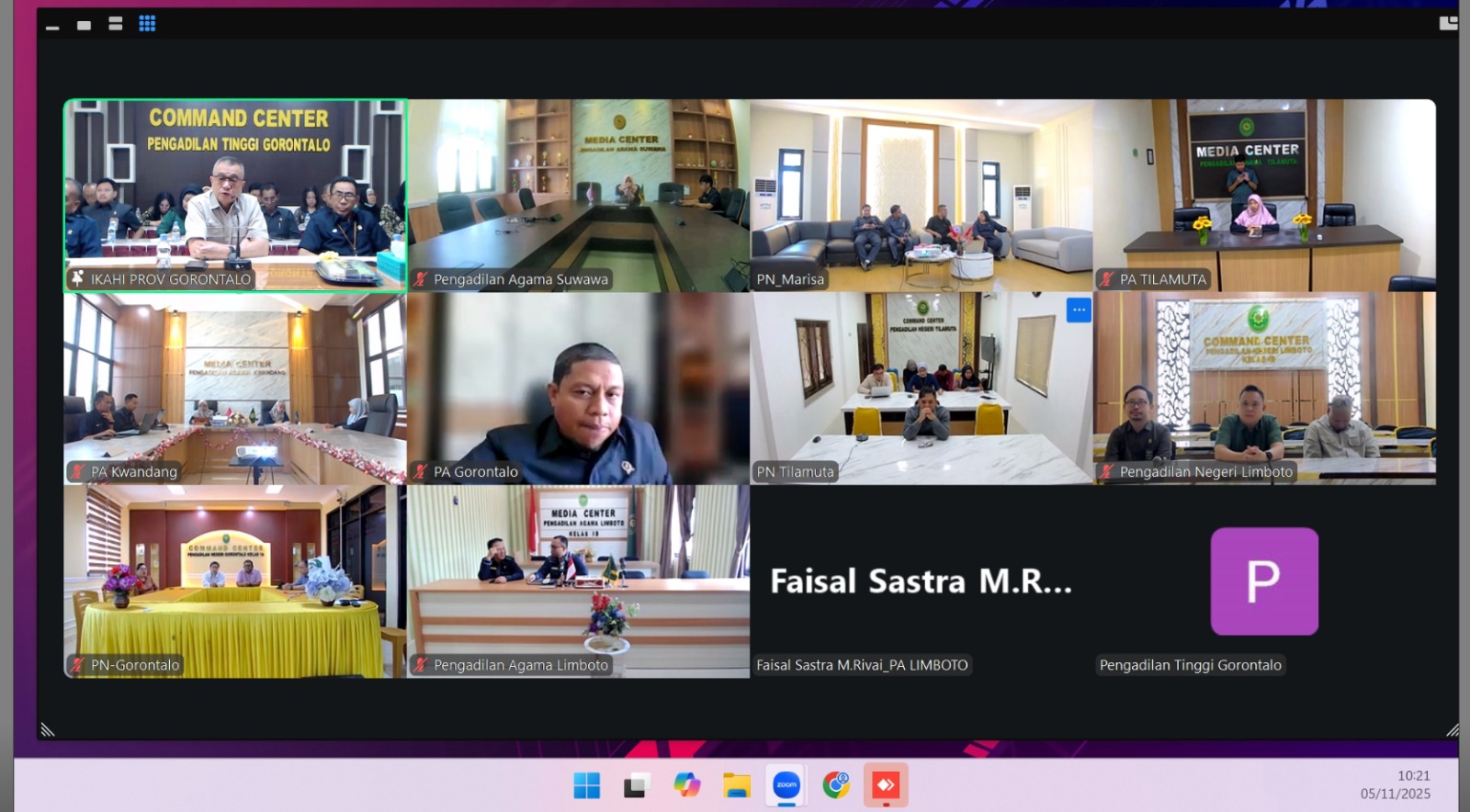Screen dimensions: 1470x812
Task: Open the AnyDesk taskbar icon
Action: (886, 785)
